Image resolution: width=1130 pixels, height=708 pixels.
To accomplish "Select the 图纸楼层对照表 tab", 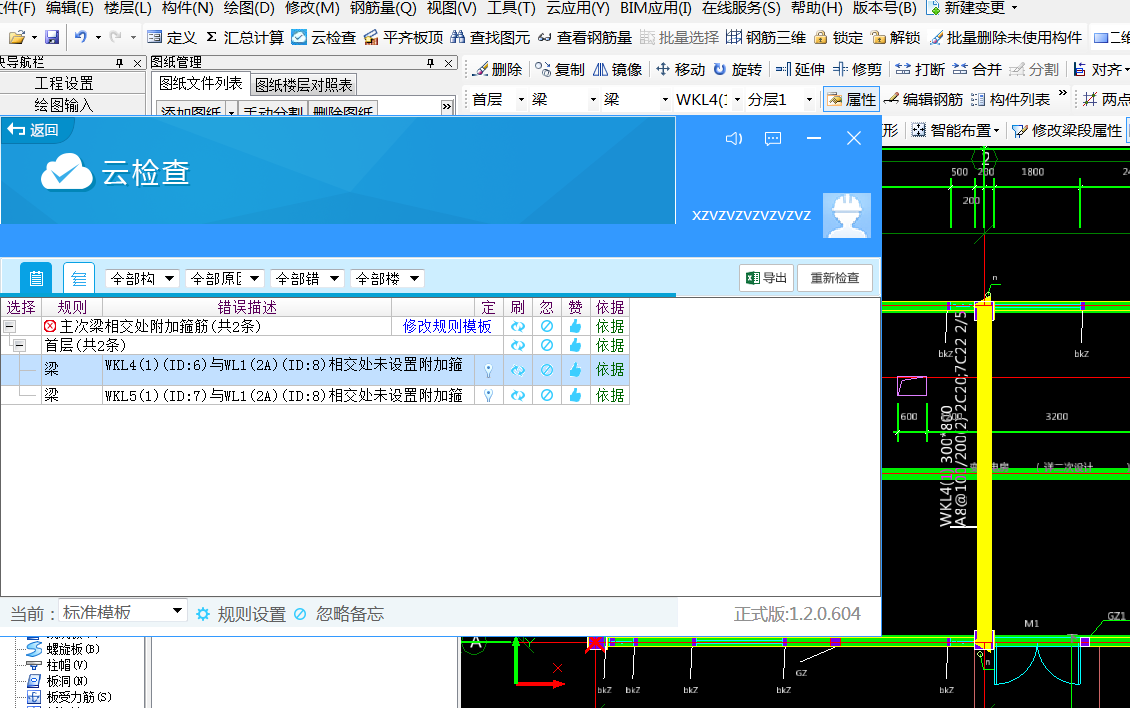I will pyautogui.click(x=304, y=85).
